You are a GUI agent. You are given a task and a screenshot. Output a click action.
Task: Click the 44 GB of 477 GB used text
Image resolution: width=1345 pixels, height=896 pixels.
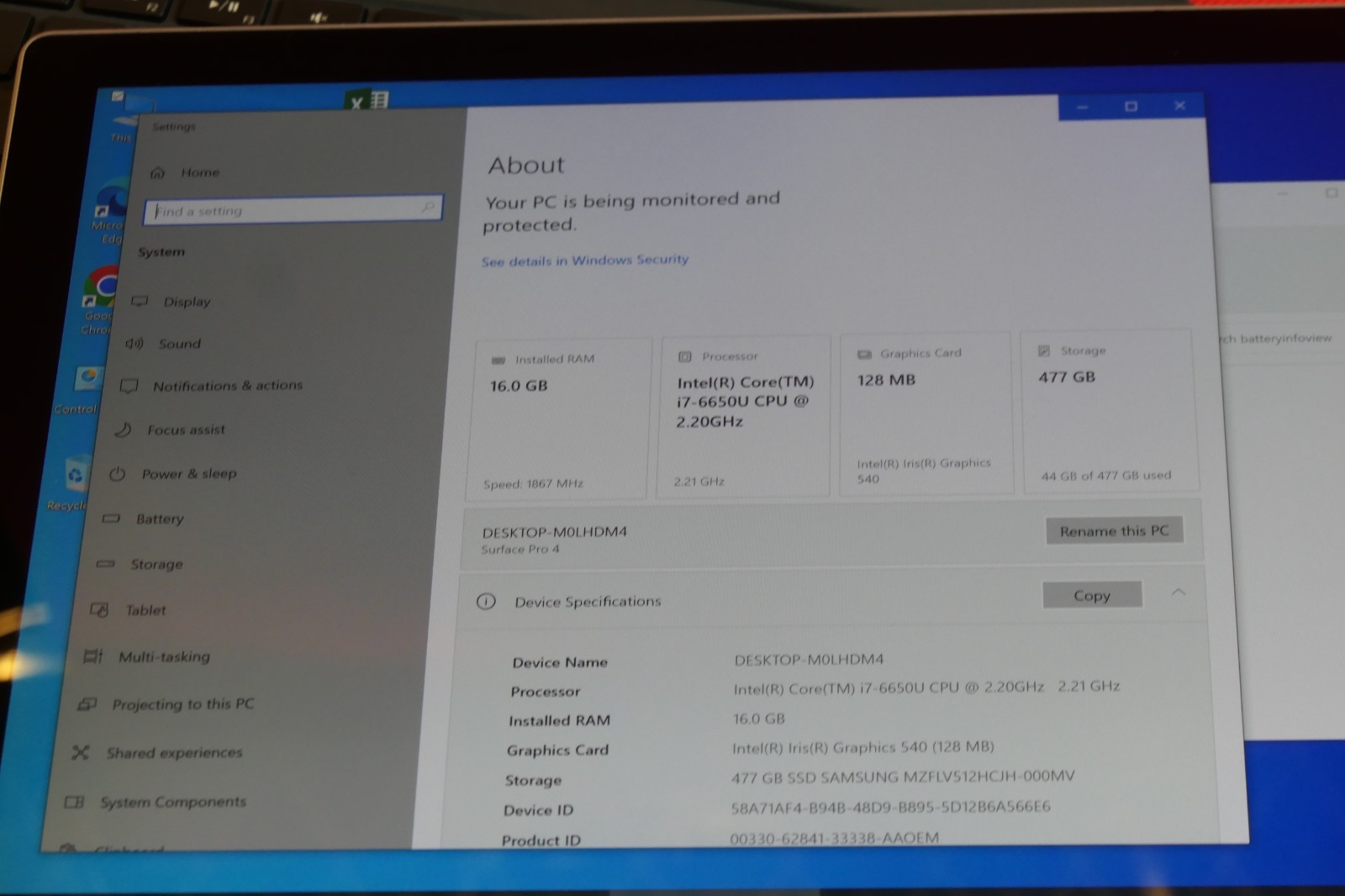[1106, 476]
